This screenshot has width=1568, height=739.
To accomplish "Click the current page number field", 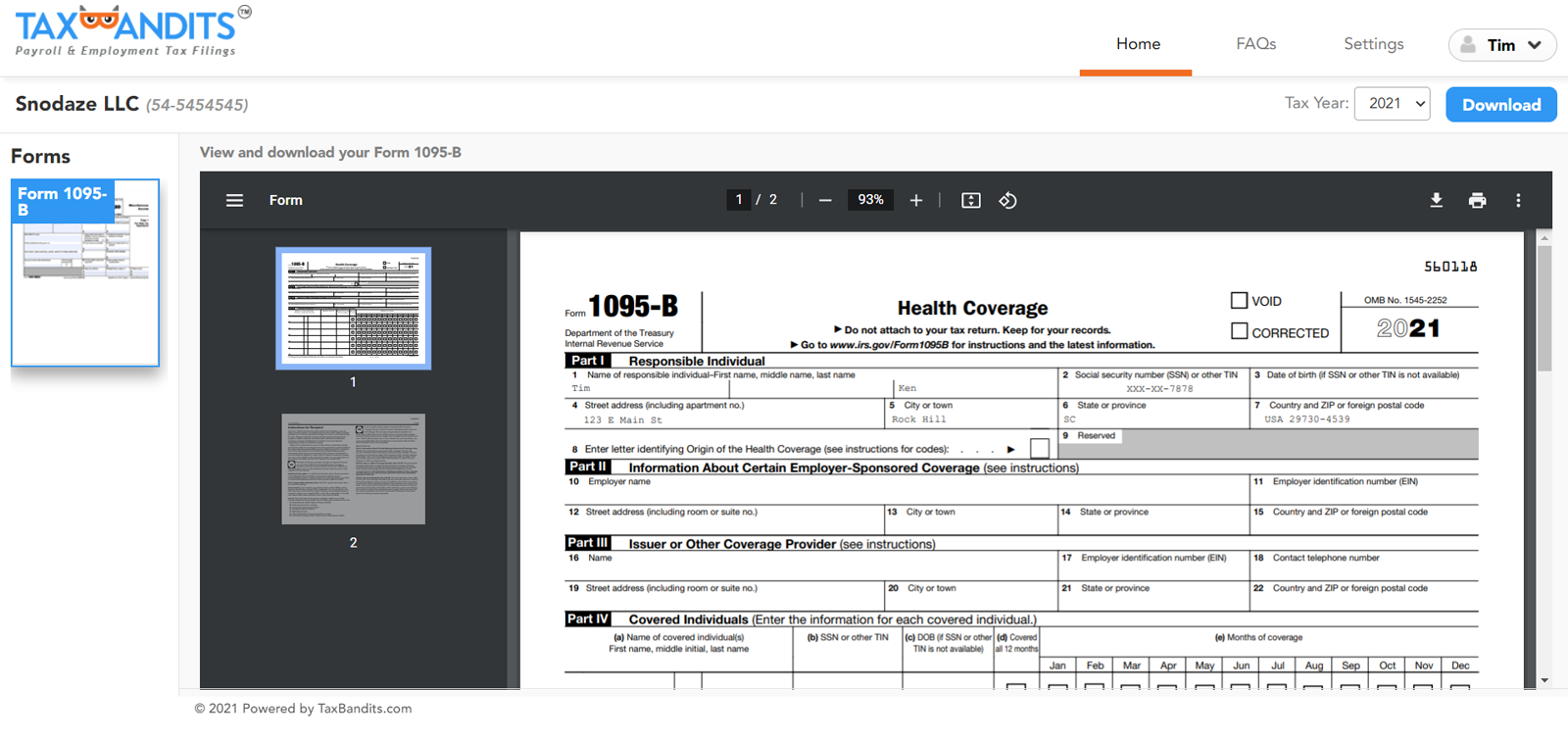I will 739,200.
